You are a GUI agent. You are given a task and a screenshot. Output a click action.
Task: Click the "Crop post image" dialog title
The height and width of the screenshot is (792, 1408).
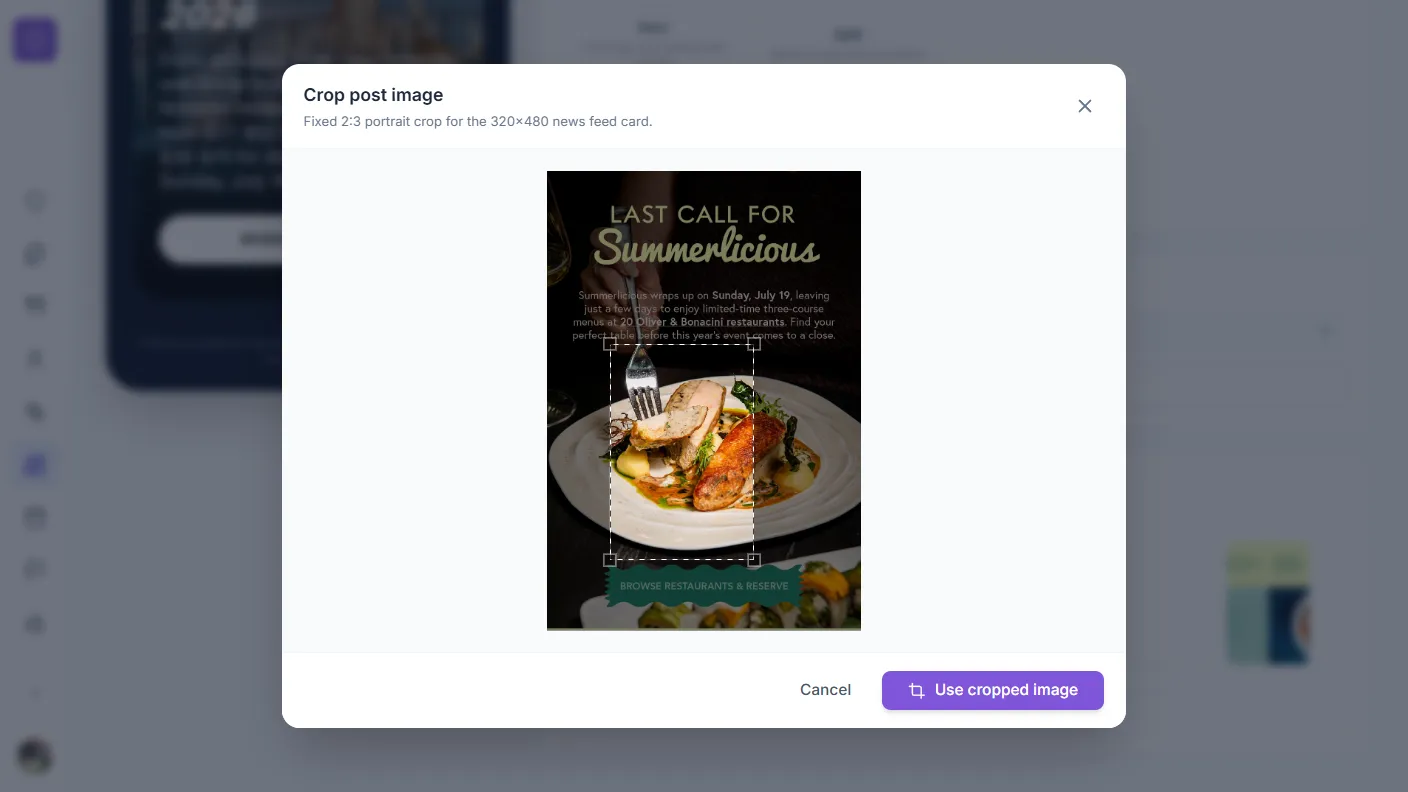tap(373, 95)
